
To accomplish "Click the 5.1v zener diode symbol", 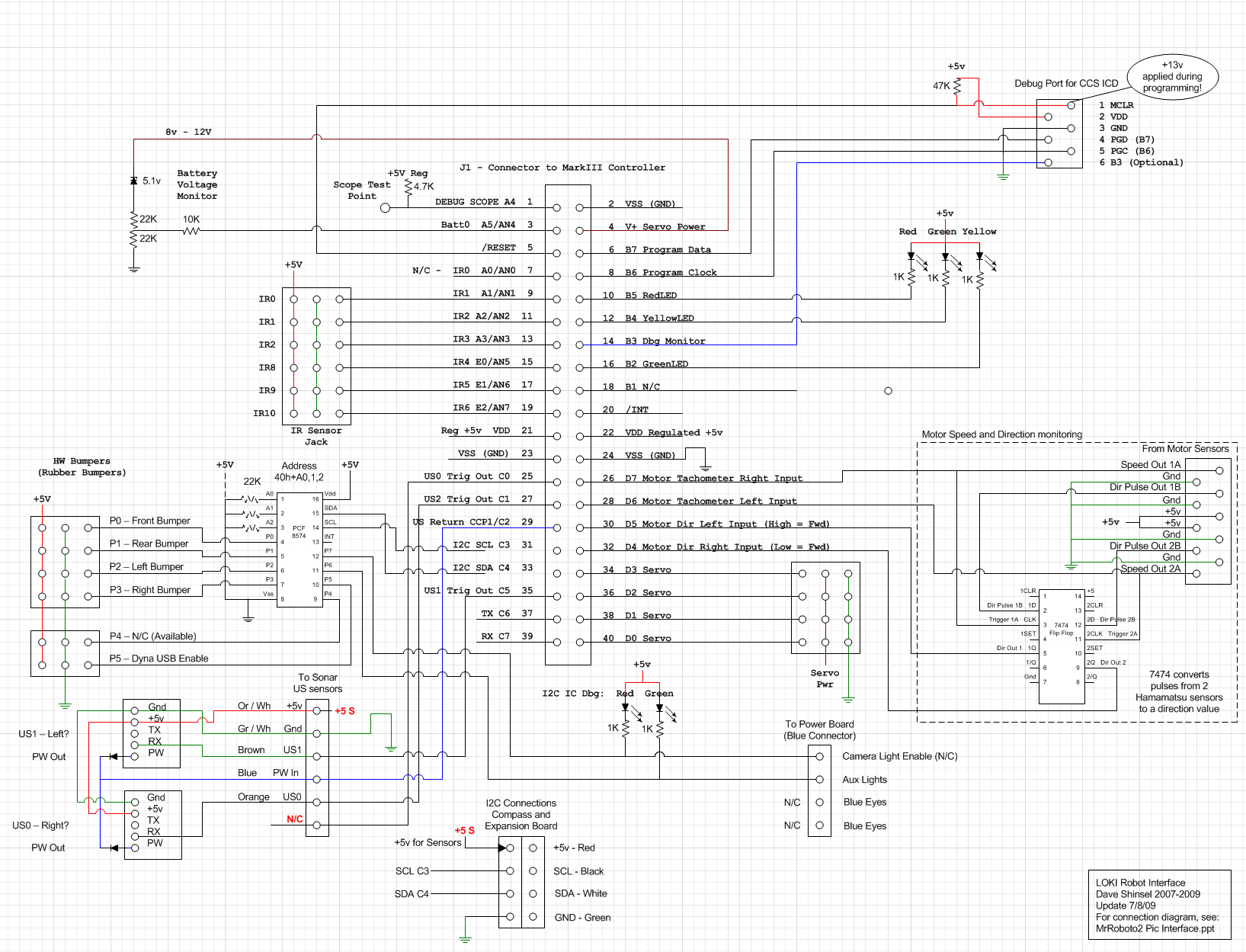I will 134,181.
